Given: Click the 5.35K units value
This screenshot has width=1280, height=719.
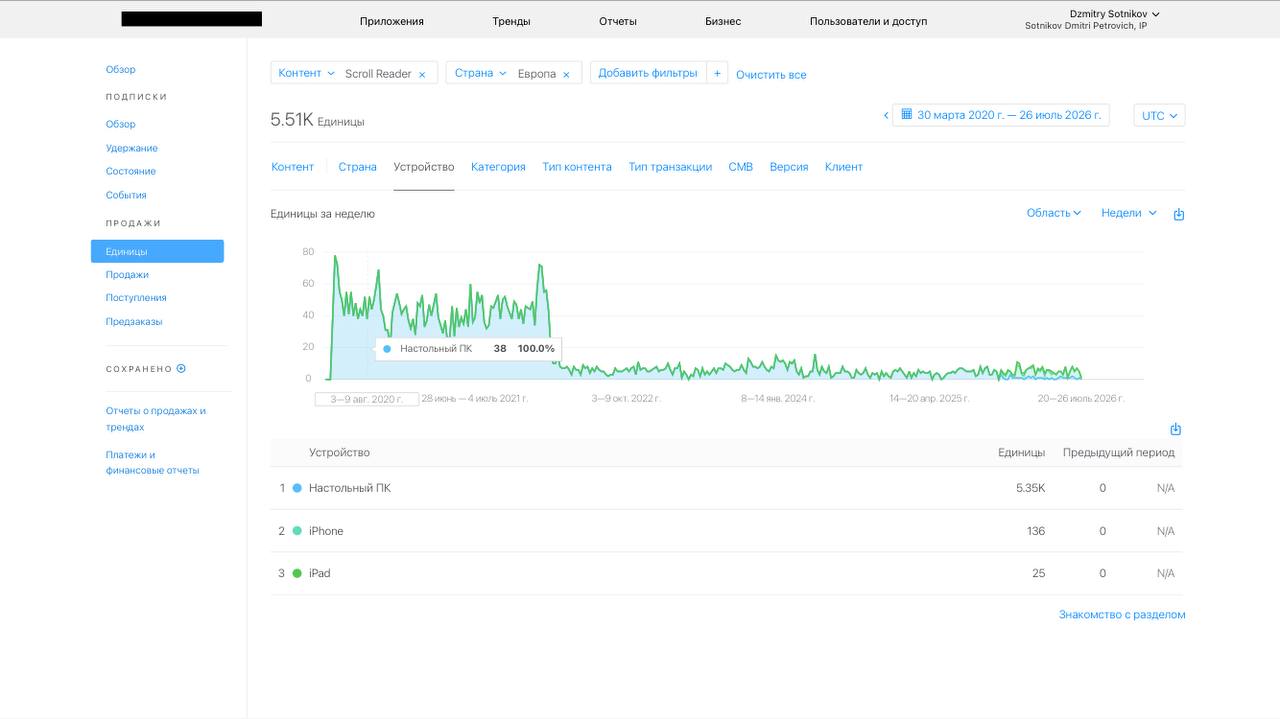Looking at the screenshot, I should (x=1030, y=488).
